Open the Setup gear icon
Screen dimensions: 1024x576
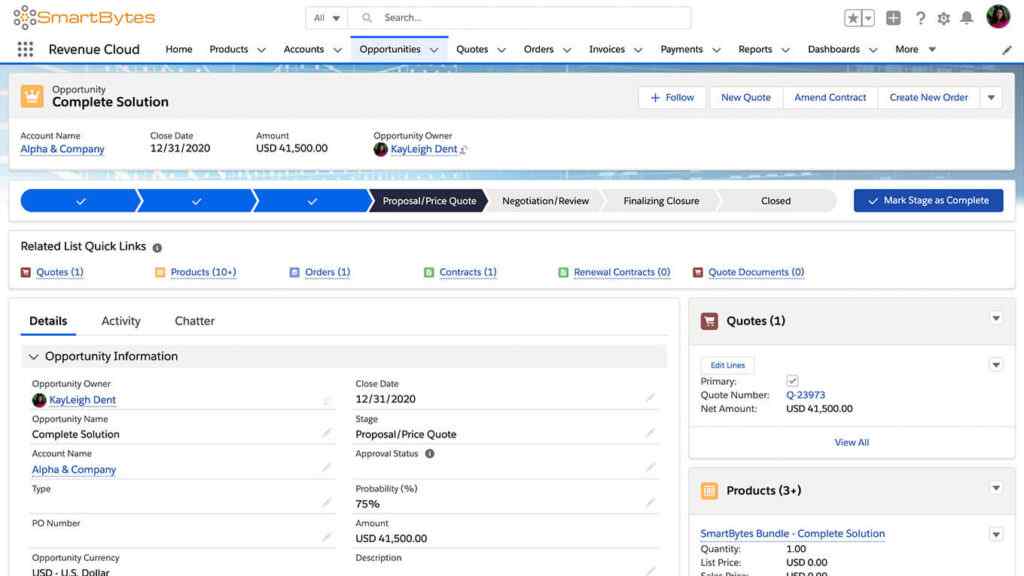943,18
